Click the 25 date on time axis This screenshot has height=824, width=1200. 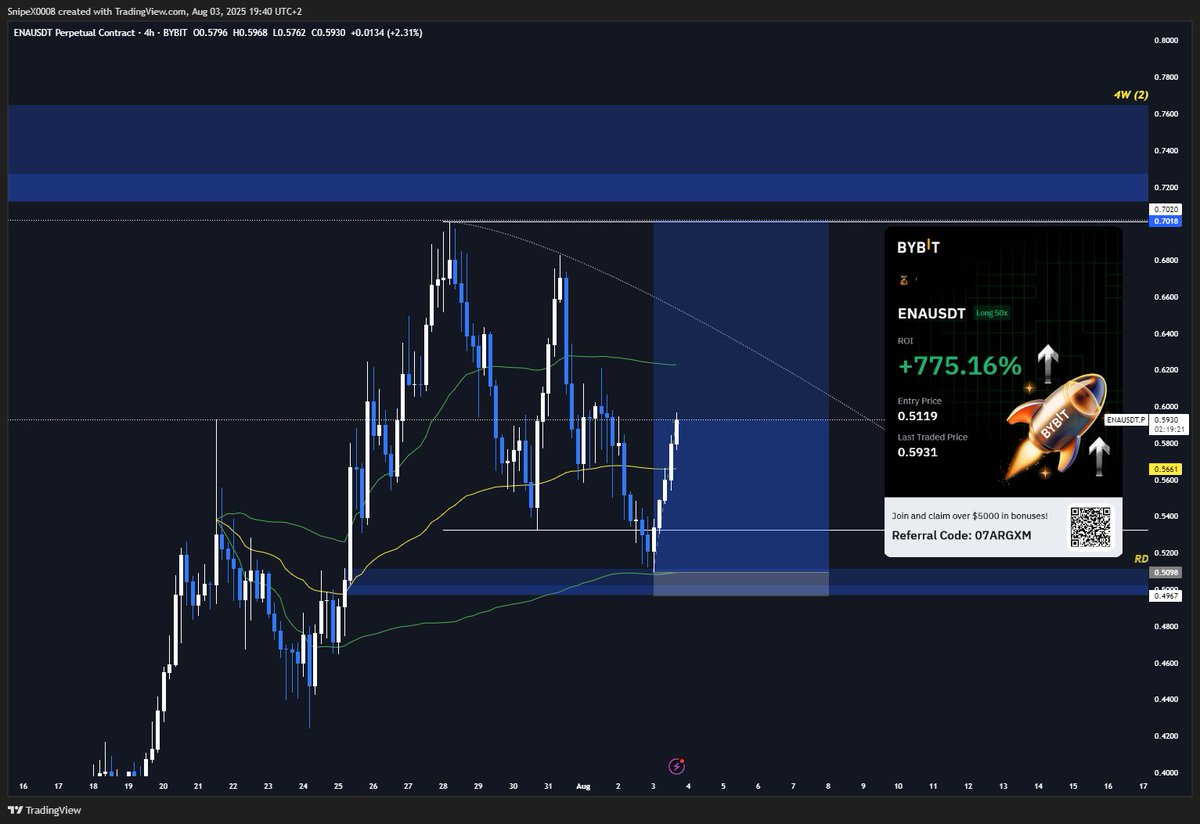click(337, 787)
